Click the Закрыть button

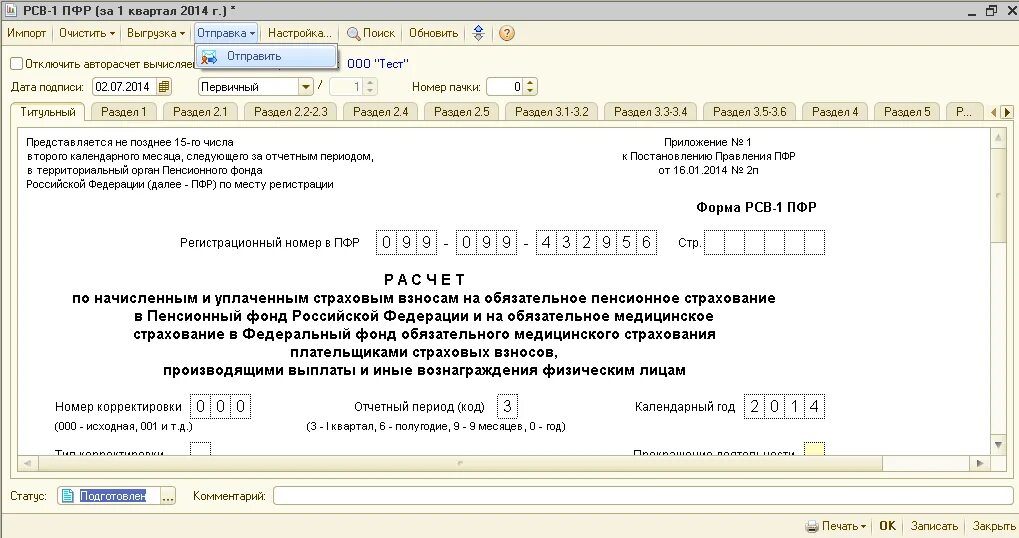(994, 526)
